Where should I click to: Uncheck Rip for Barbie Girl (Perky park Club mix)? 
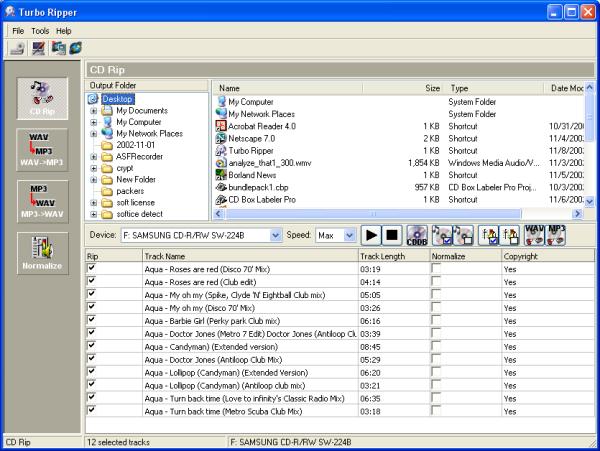(x=91, y=320)
